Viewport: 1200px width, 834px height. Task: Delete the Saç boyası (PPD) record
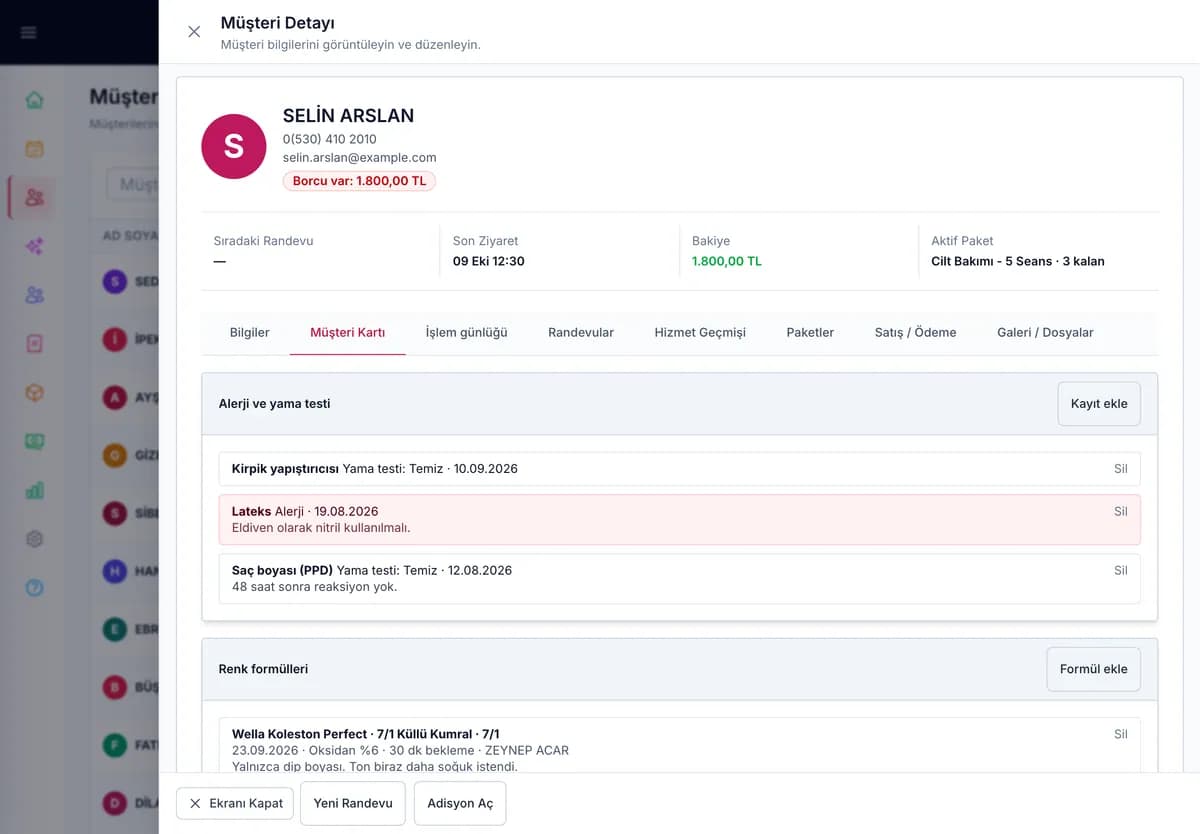[1121, 570]
